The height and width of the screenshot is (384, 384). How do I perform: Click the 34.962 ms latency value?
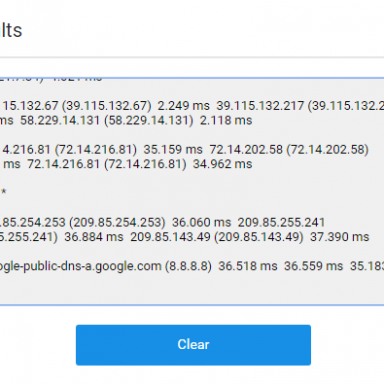point(222,164)
